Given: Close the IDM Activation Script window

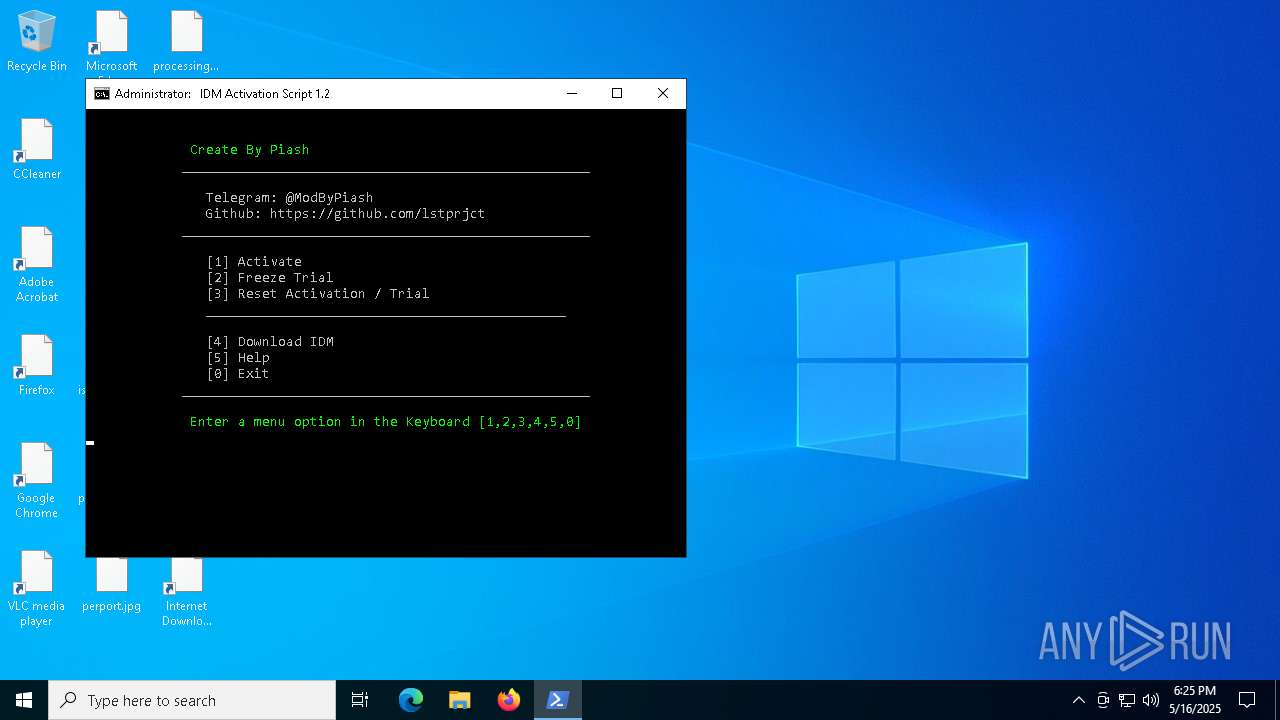Looking at the screenshot, I should 663,94.
